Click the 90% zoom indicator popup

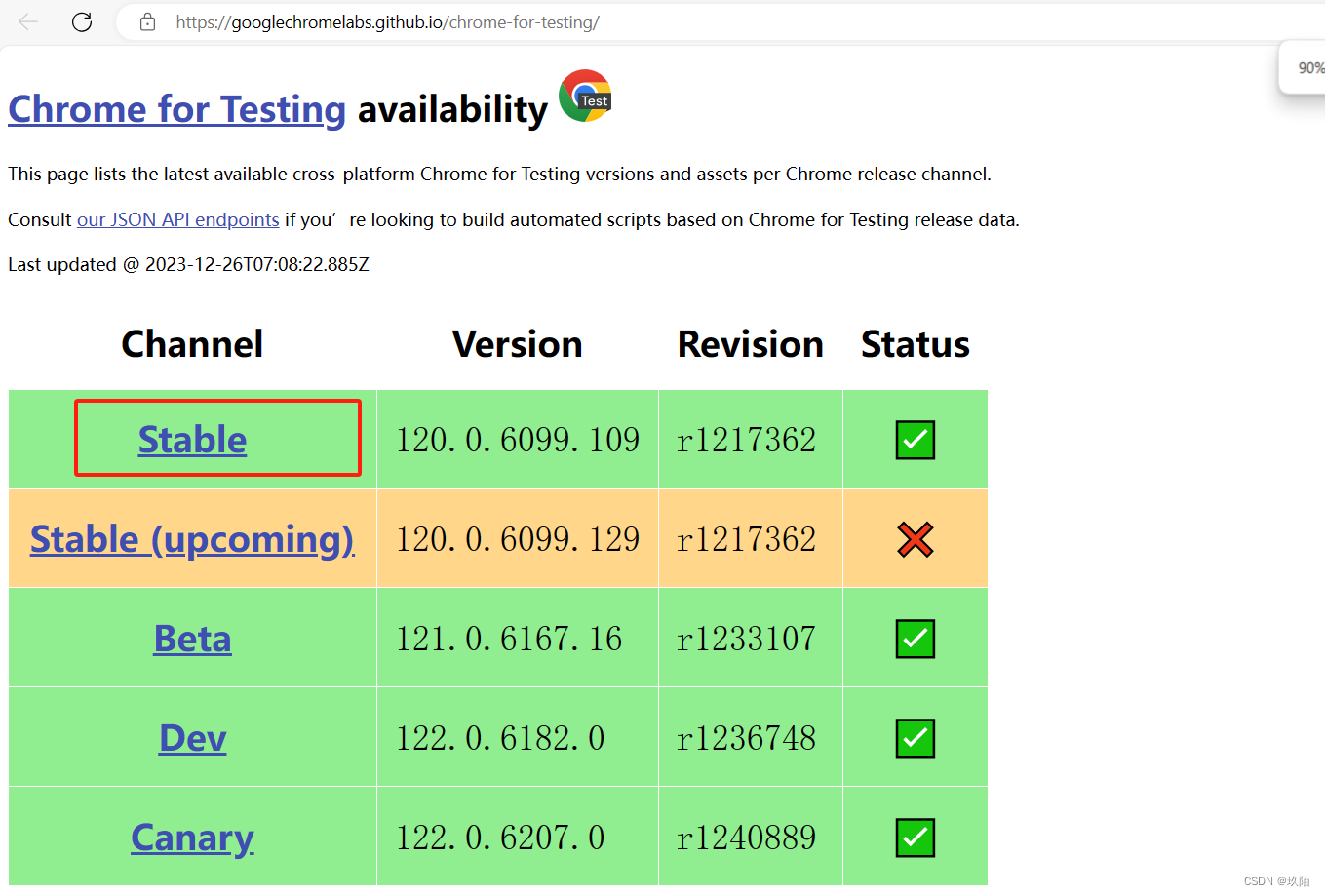1303,67
